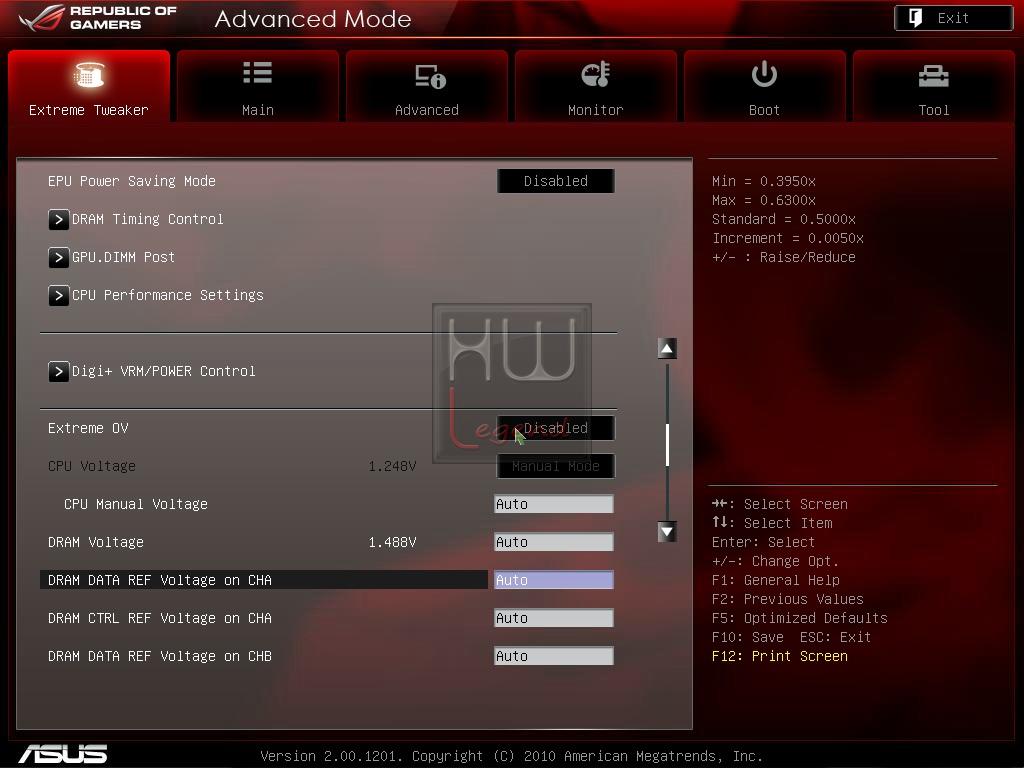Select the Extreme OV row label

[88, 428]
